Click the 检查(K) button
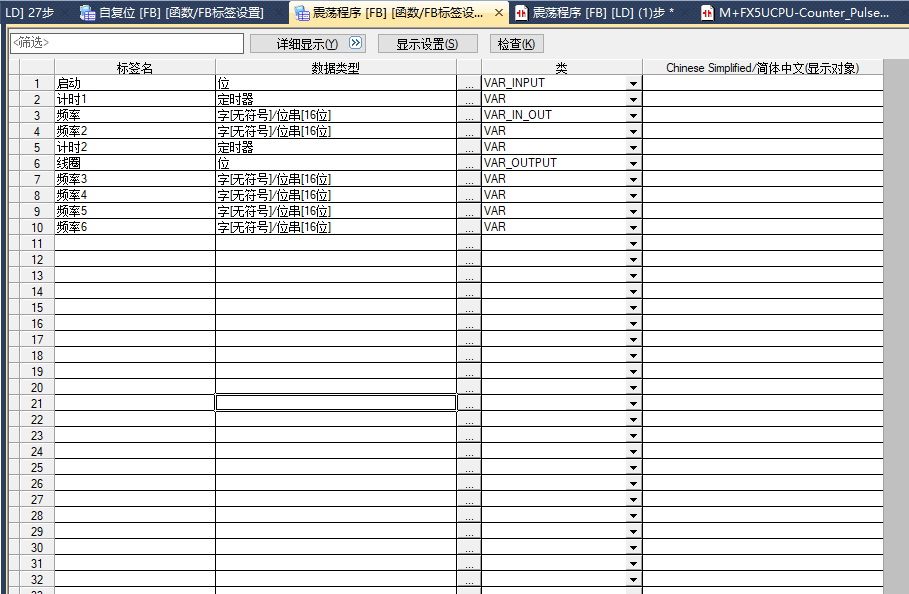The image size is (909, 594). pyautogui.click(x=516, y=44)
